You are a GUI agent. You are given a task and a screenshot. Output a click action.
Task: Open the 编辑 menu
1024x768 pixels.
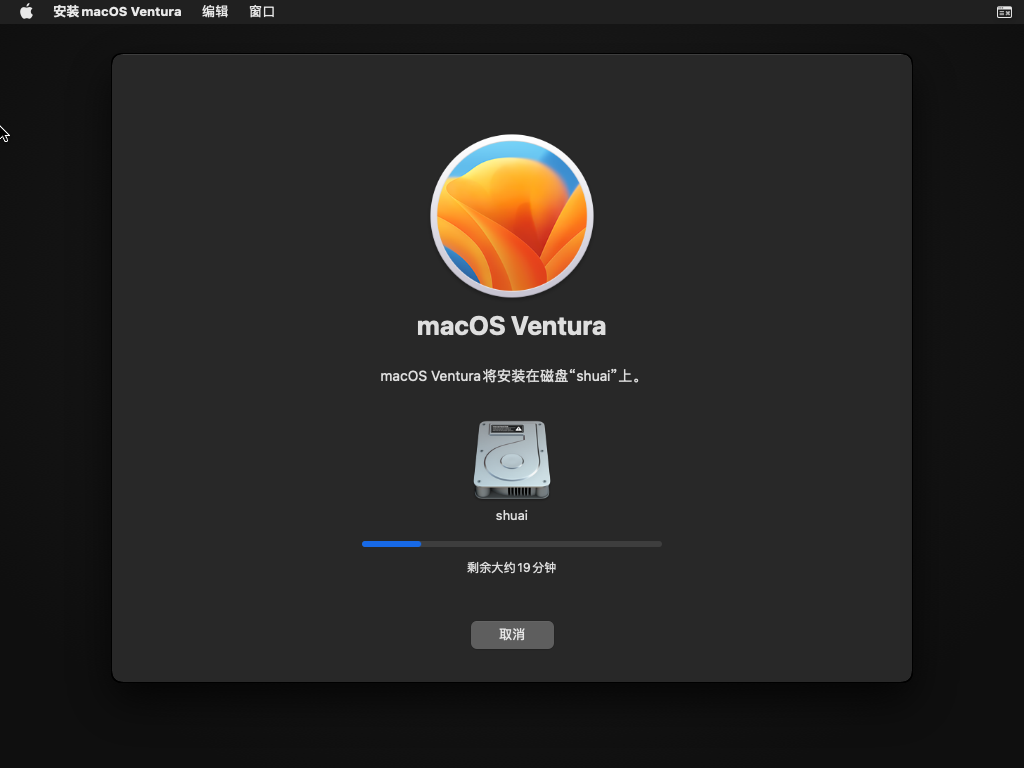click(215, 12)
